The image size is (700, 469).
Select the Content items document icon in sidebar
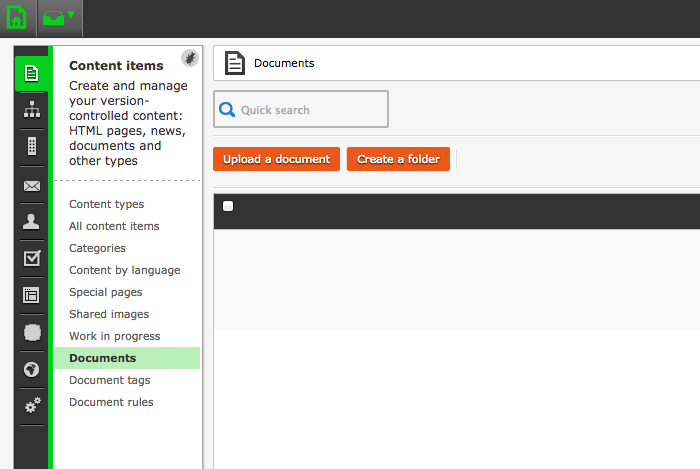pyautogui.click(x=31, y=73)
